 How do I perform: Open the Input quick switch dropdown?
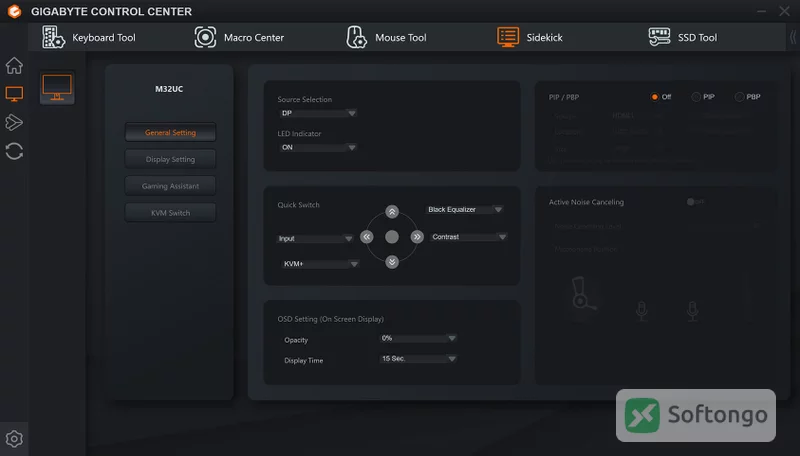point(315,239)
